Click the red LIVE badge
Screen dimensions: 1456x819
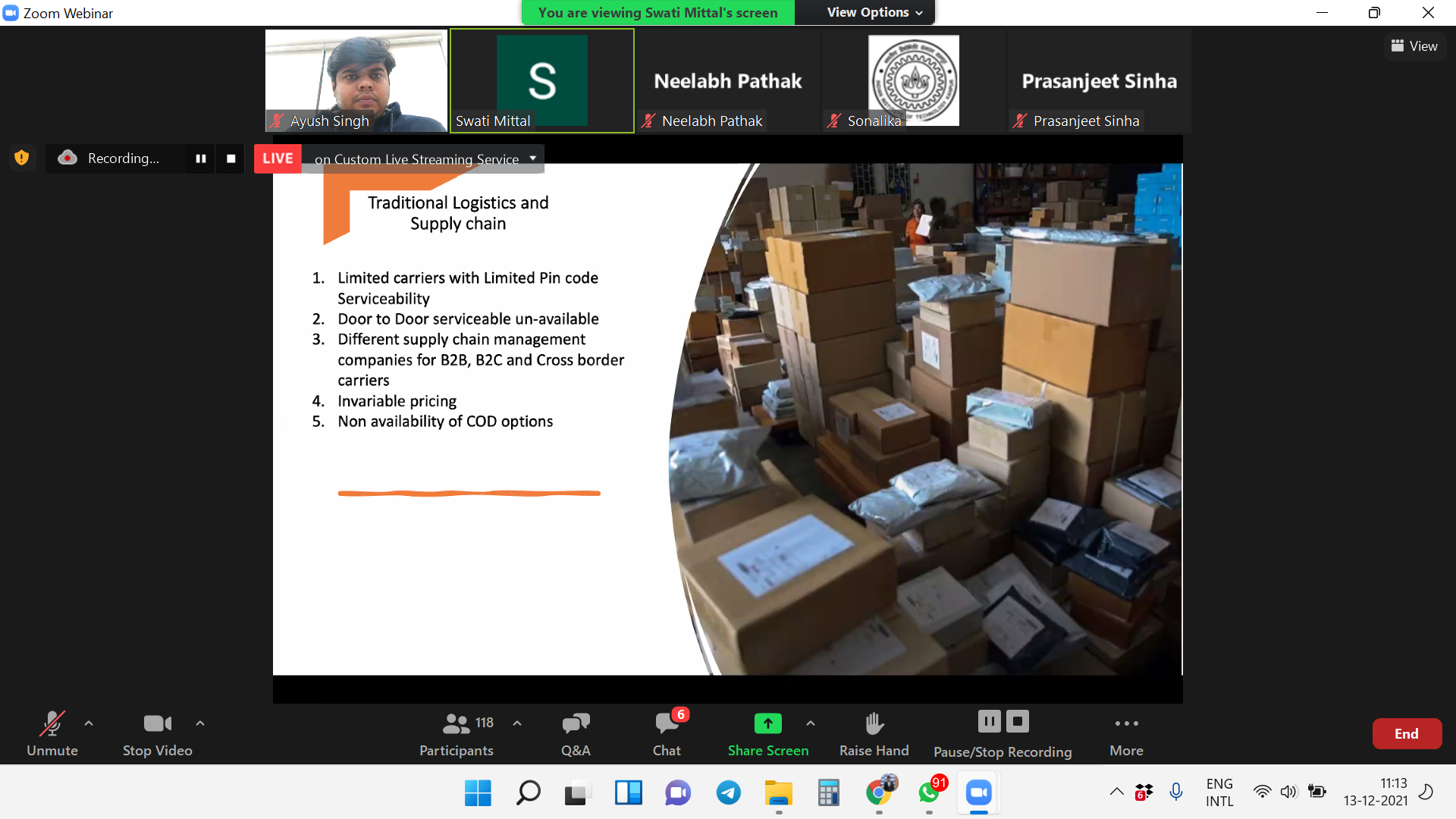pyautogui.click(x=278, y=158)
